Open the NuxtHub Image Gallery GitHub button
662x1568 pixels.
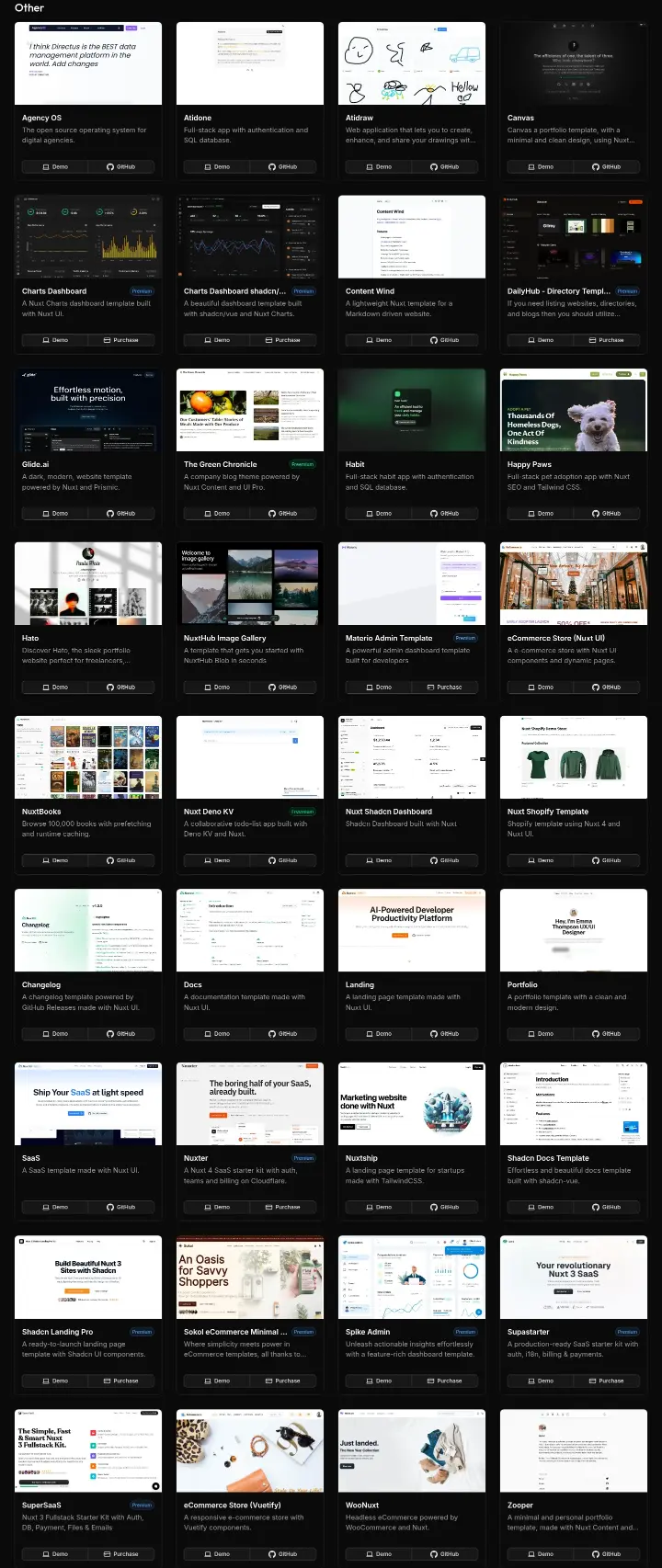click(x=283, y=687)
